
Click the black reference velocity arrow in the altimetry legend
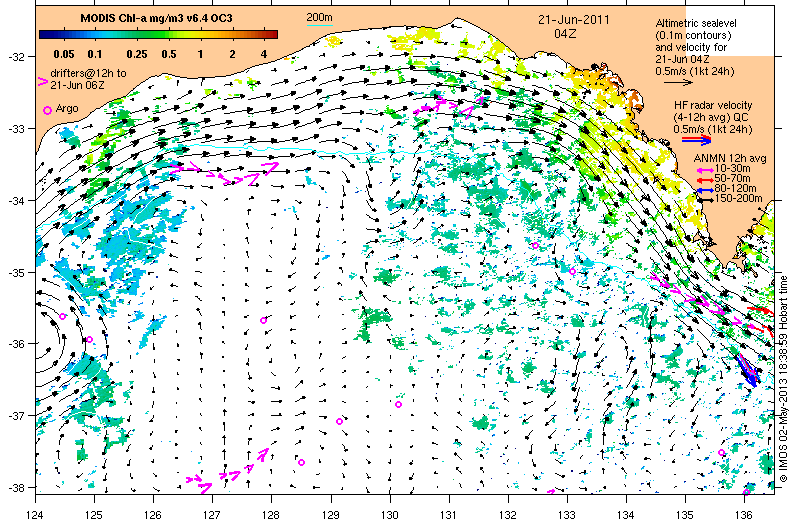coord(678,82)
